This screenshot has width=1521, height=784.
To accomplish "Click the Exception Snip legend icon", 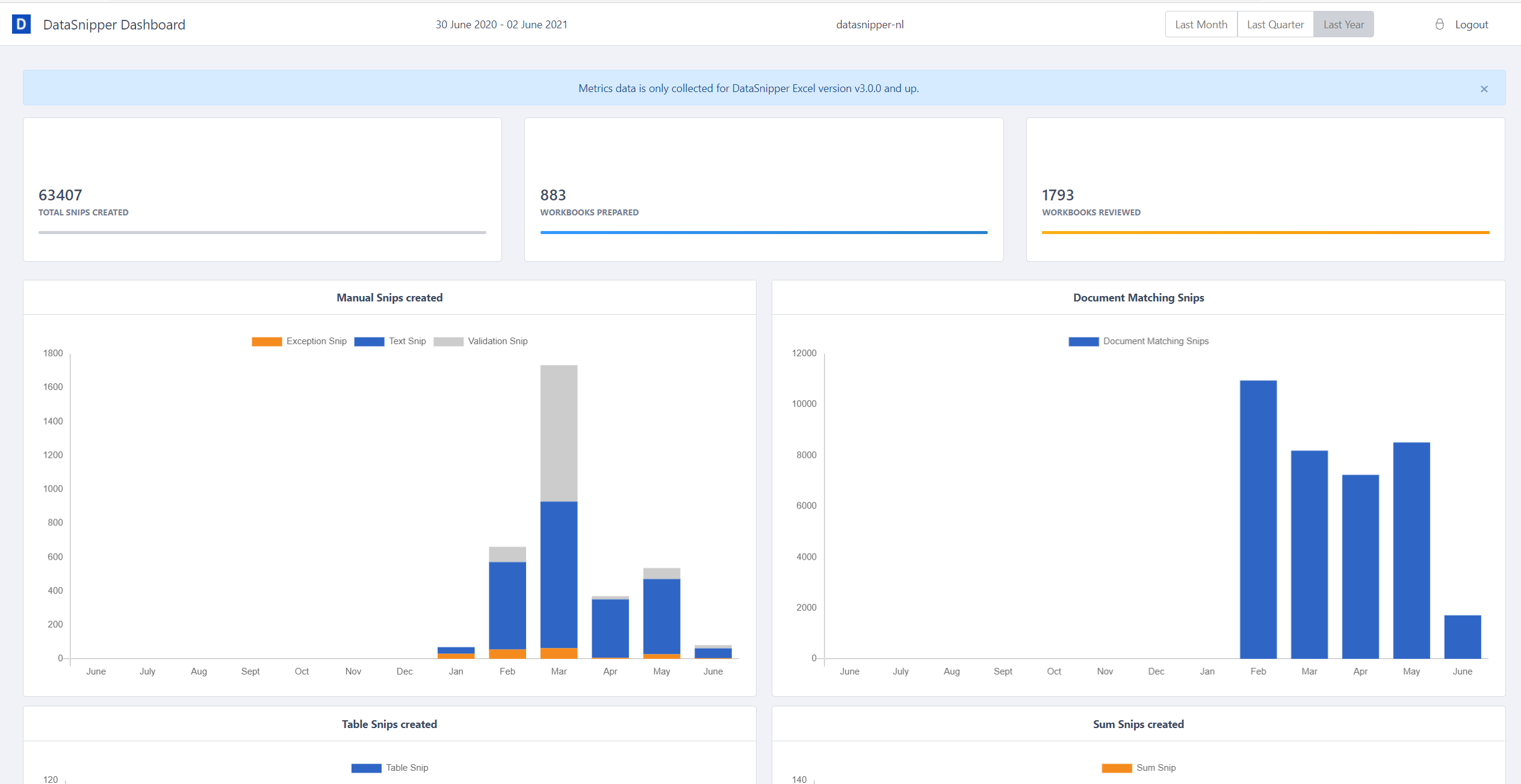I will point(263,341).
